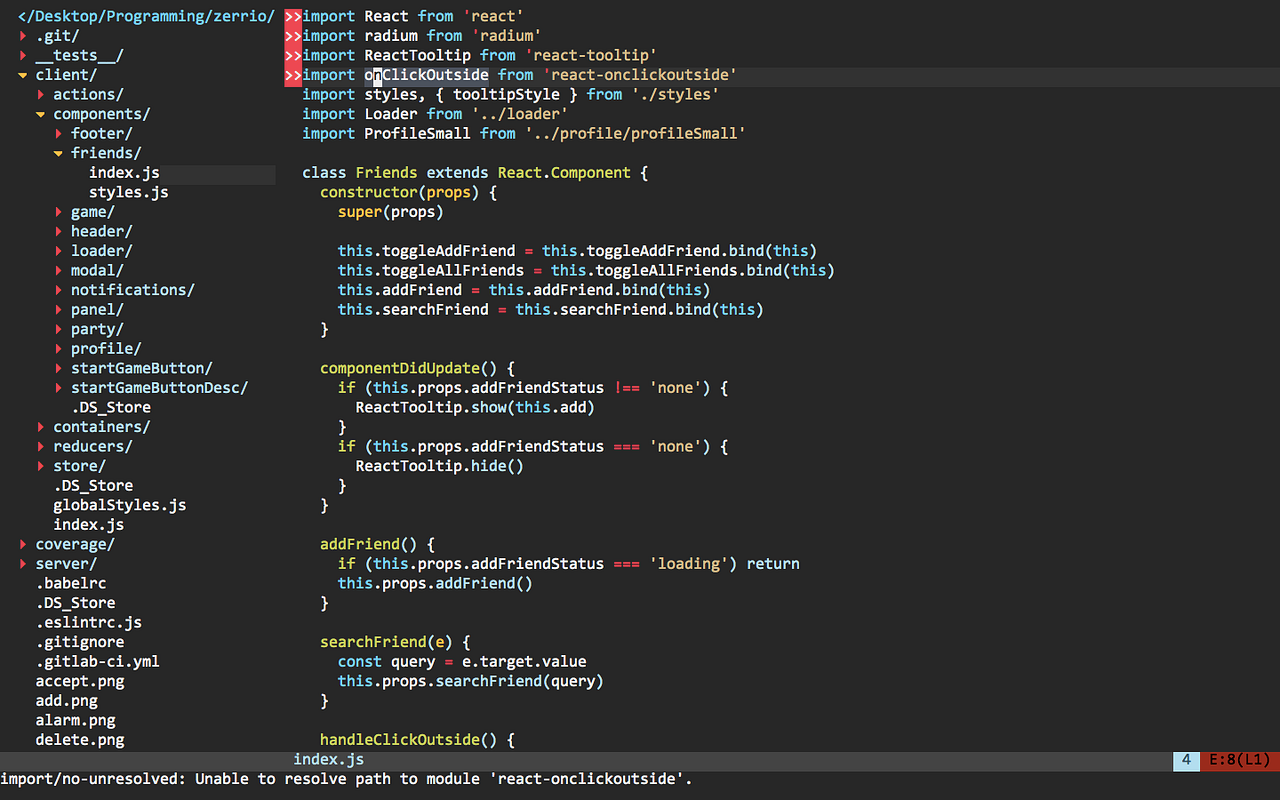Screen dimensions: 1280x800
Task: Open globalStyles.js from the file tree
Action: coord(119,505)
